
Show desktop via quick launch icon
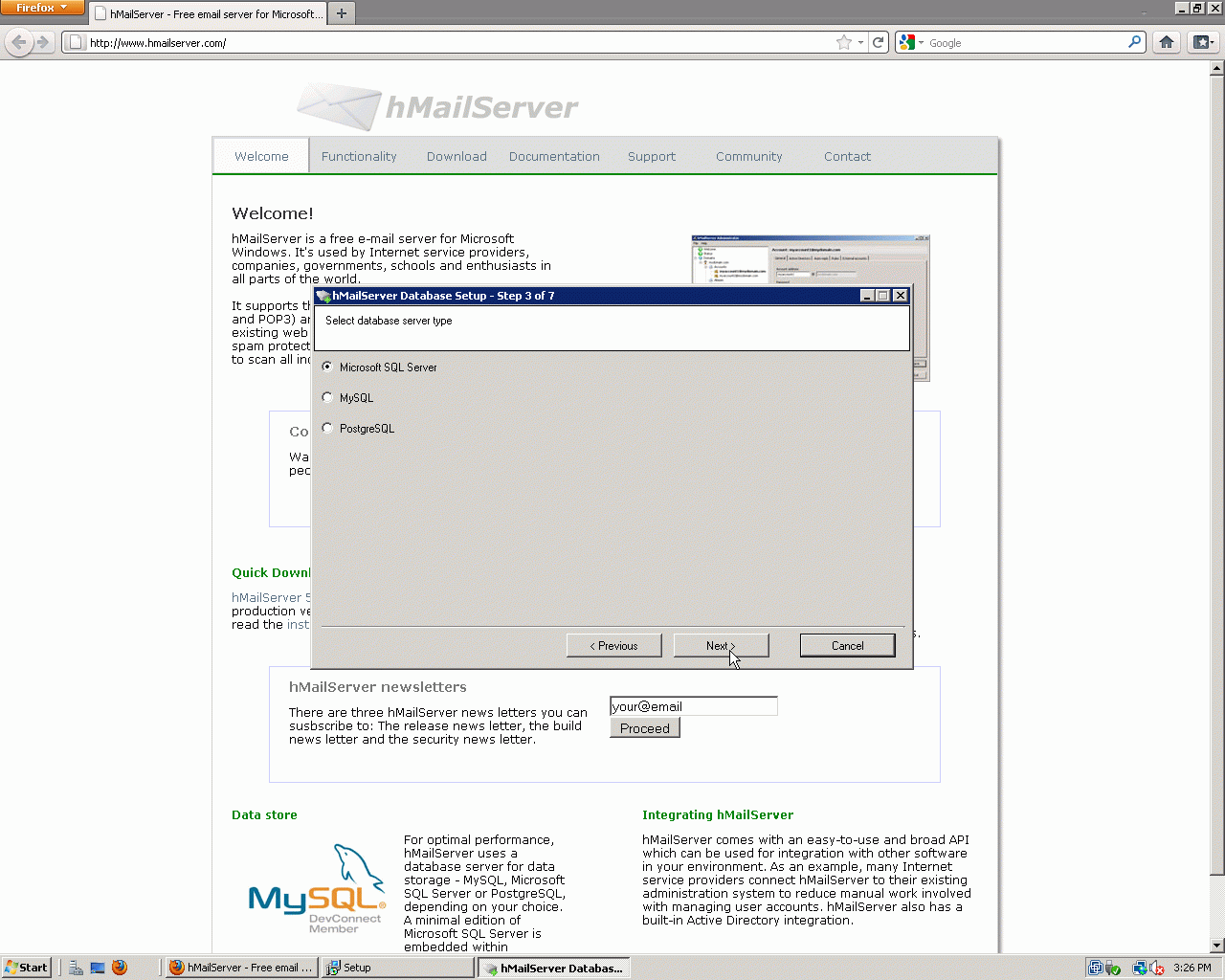[98, 968]
